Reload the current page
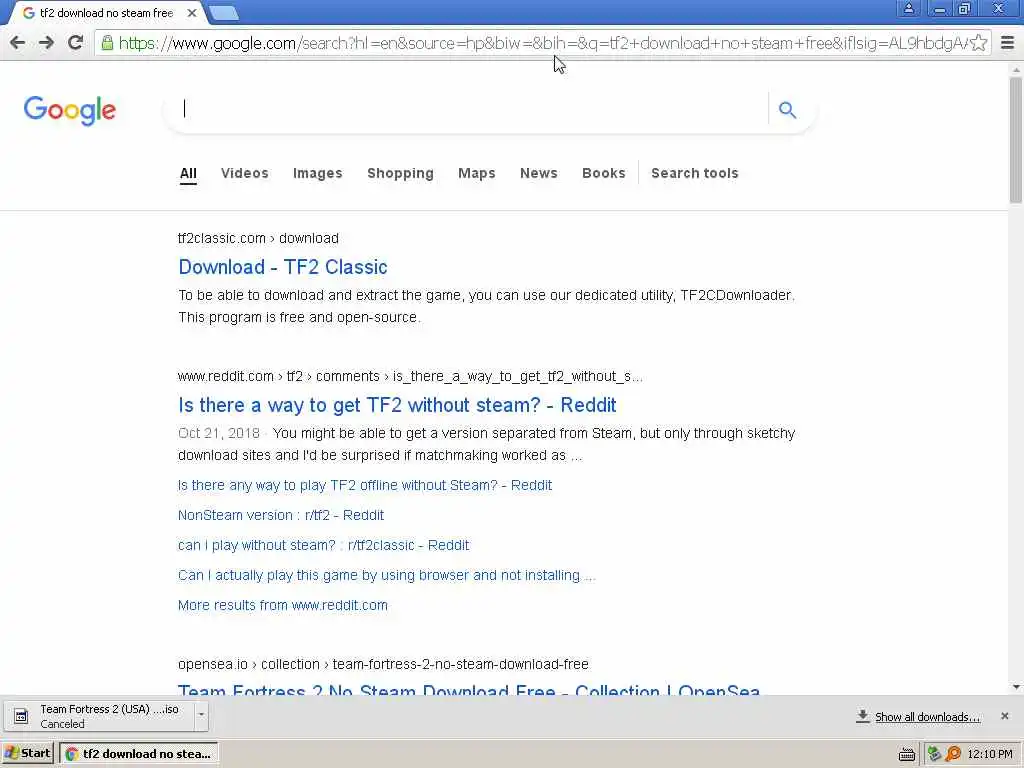The width and height of the screenshot is (1024, 768). 75,43
